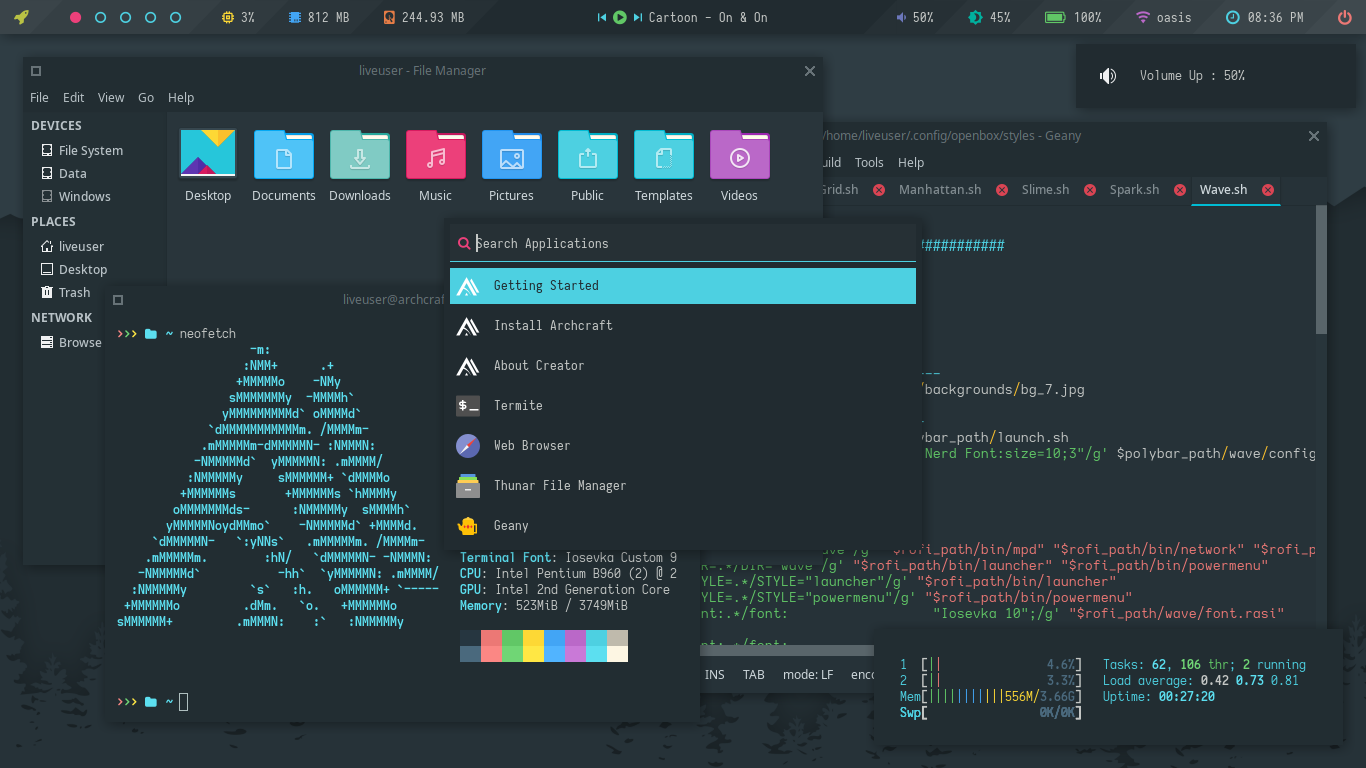Switch to Manhattan.sh tab in Geany
The width and height of the screenshot is (1366, 768).
pos(940,190)
